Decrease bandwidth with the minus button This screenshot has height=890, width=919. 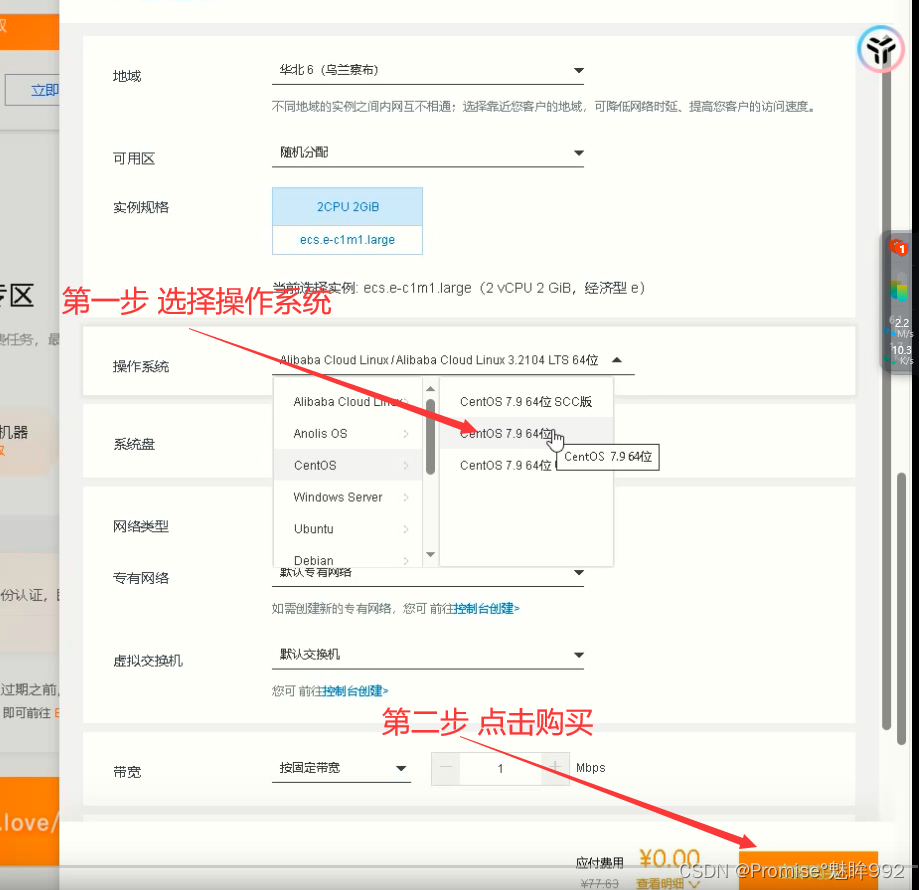click(x=446, y=768)
